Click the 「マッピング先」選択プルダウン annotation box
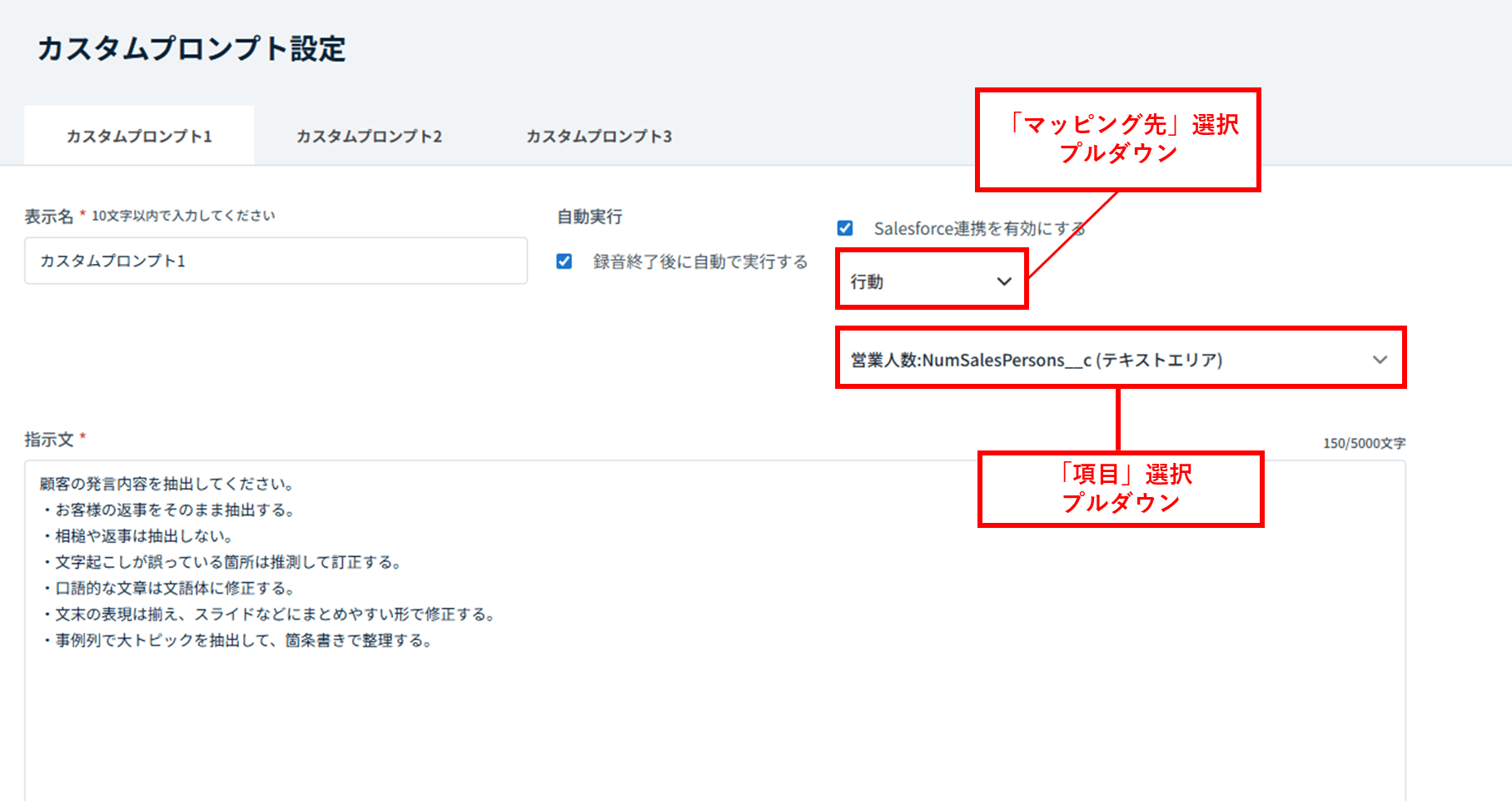 1117,139
